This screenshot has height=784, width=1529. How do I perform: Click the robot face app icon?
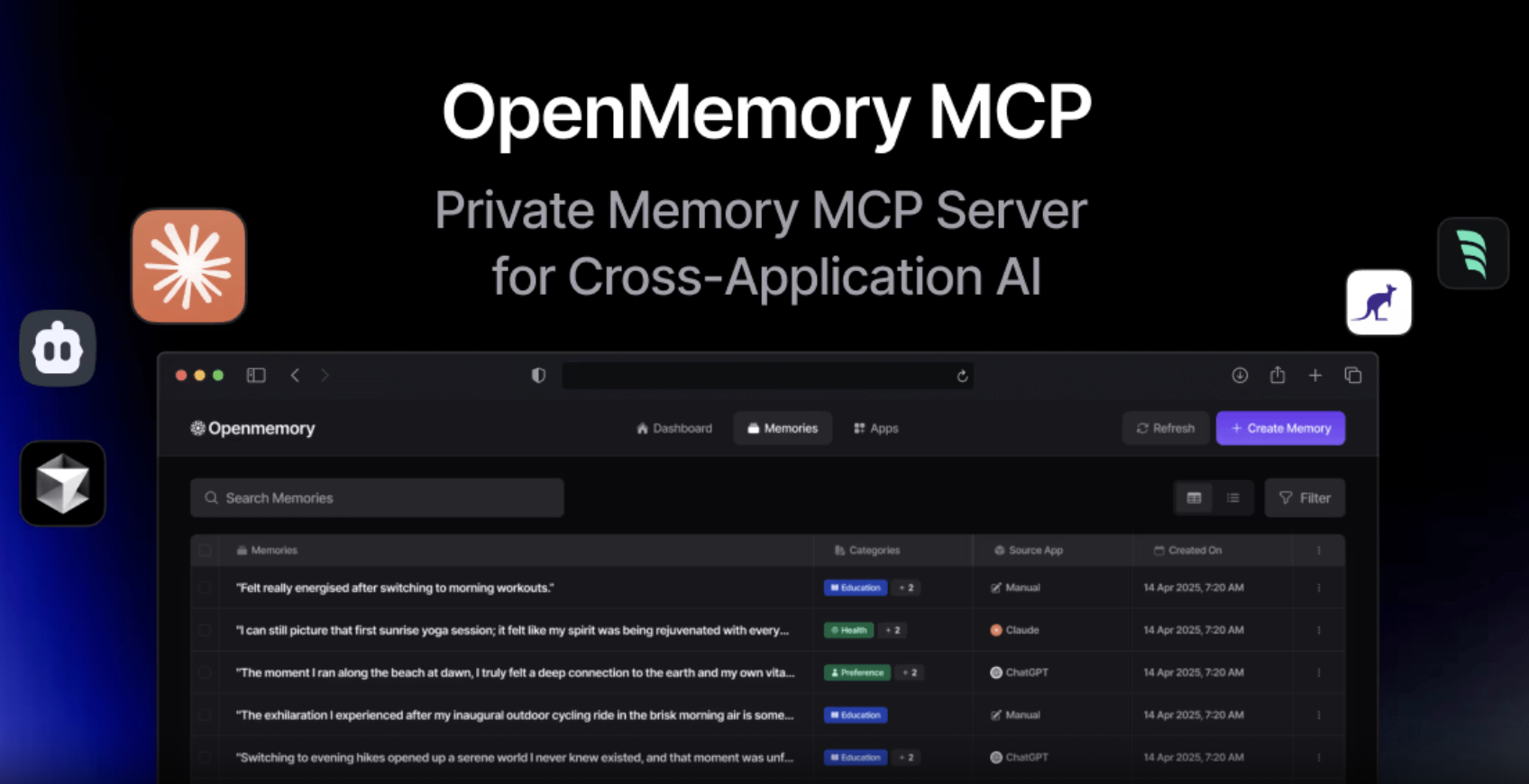tap(58, 349)
